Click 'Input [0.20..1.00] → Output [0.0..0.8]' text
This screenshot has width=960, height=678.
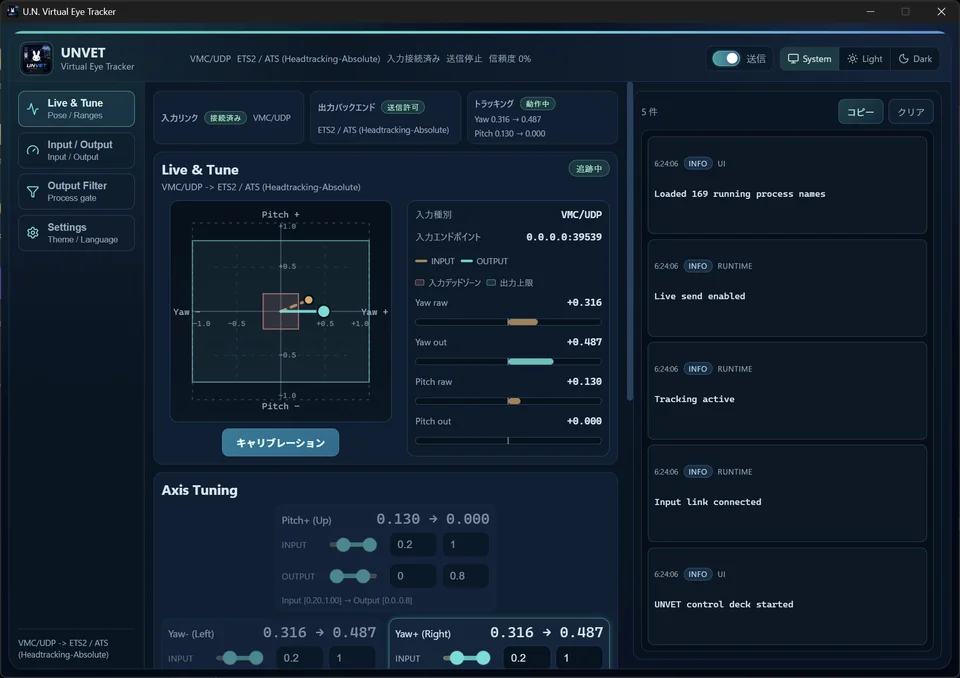point(347,600)
